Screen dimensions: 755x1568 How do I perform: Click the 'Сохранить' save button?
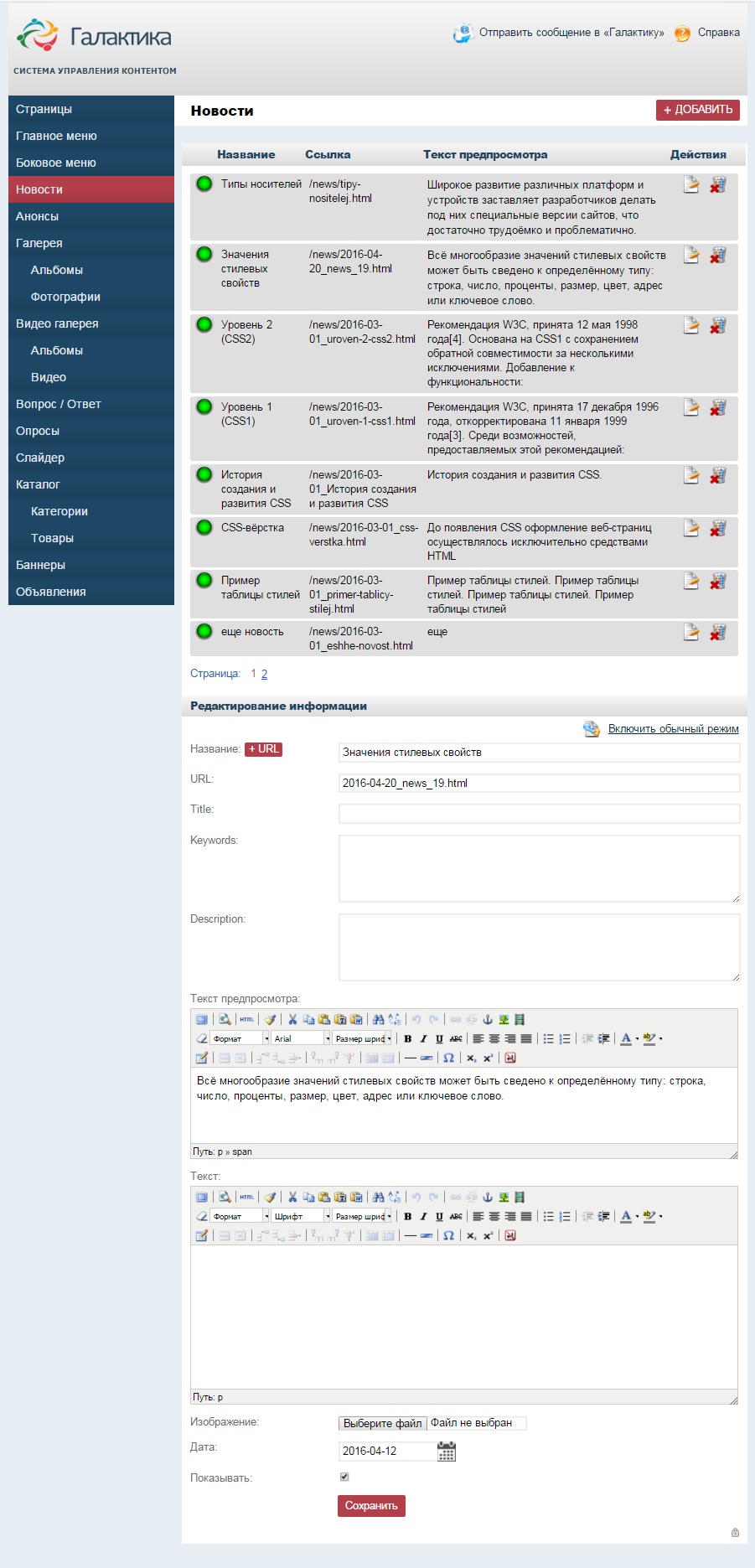[371, 1506]
